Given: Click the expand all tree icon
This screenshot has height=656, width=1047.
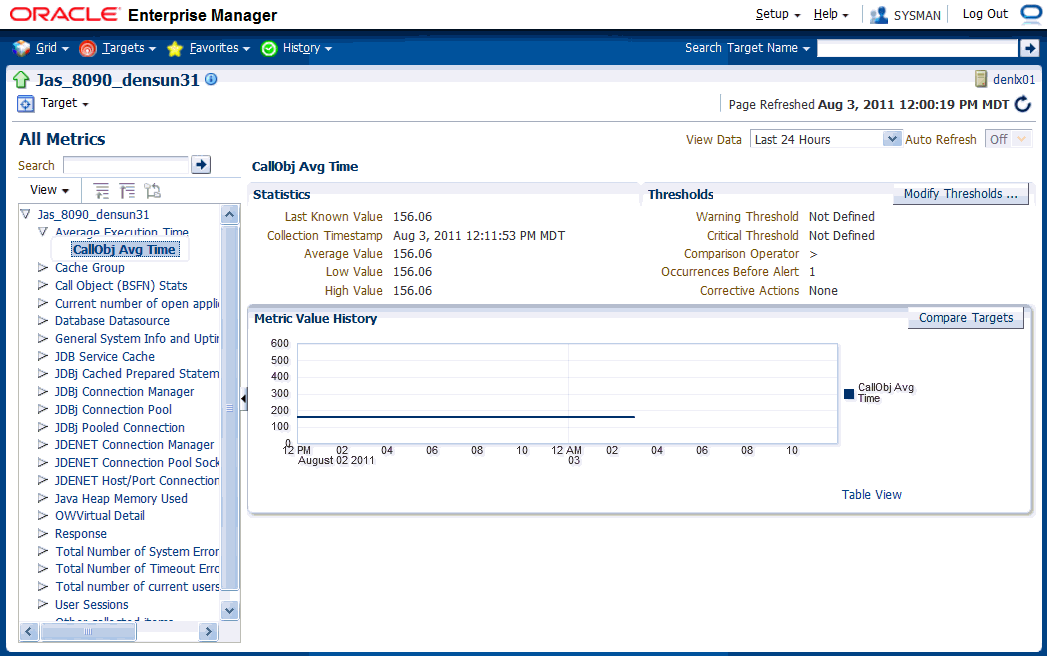Looking at the screenshot, I should pos(101,191).
